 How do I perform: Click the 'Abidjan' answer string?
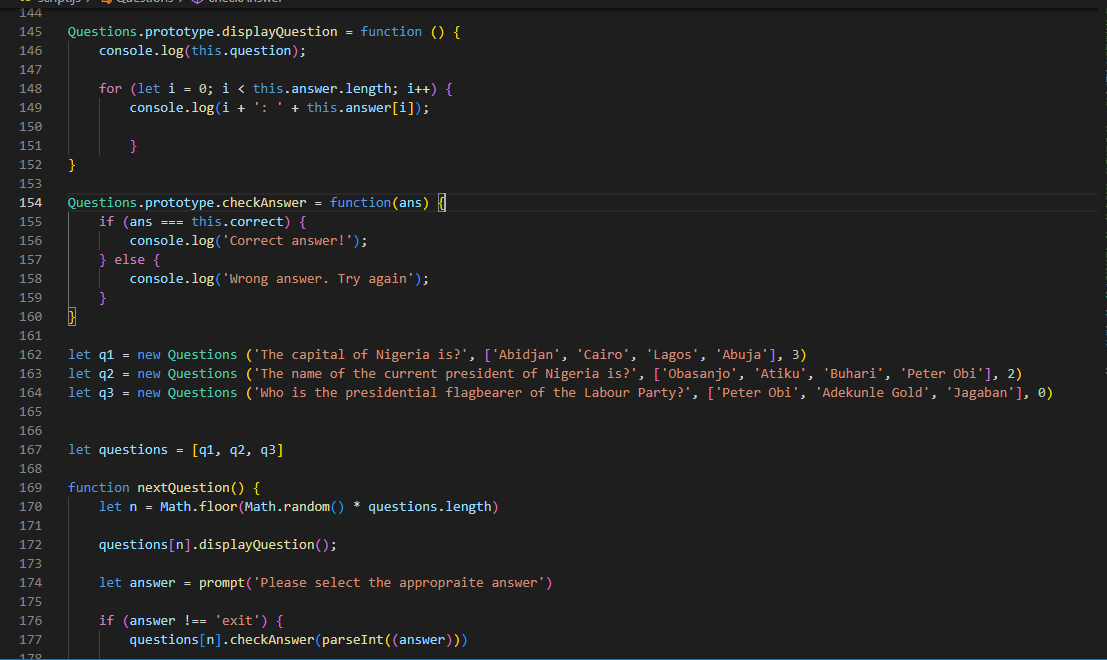point(526,354)
